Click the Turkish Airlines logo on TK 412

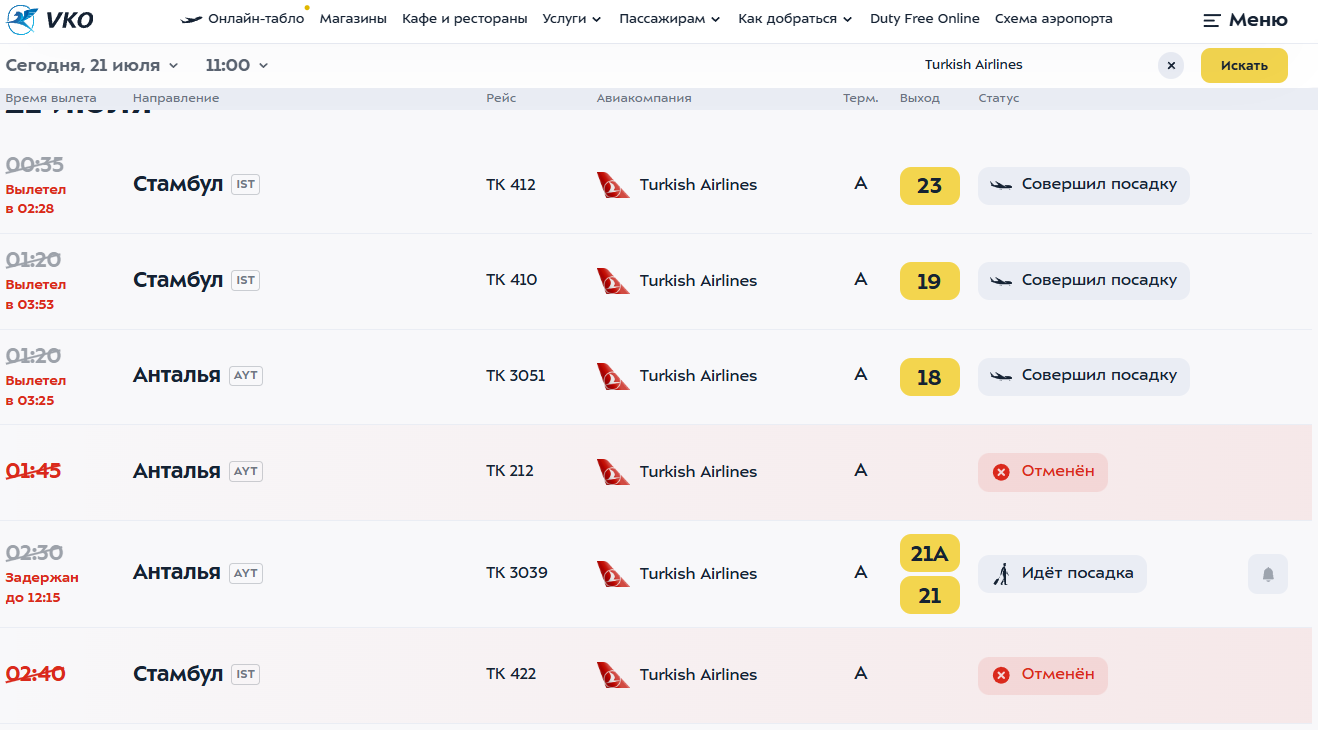coord(613,185)
